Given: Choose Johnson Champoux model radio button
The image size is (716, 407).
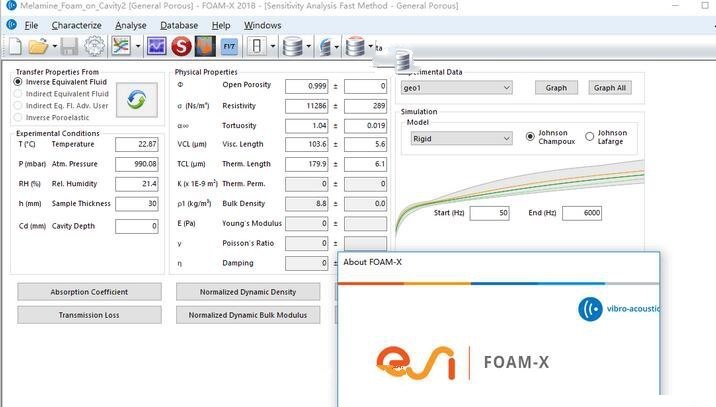Looking at the screenshot, I should pos(530,137).
